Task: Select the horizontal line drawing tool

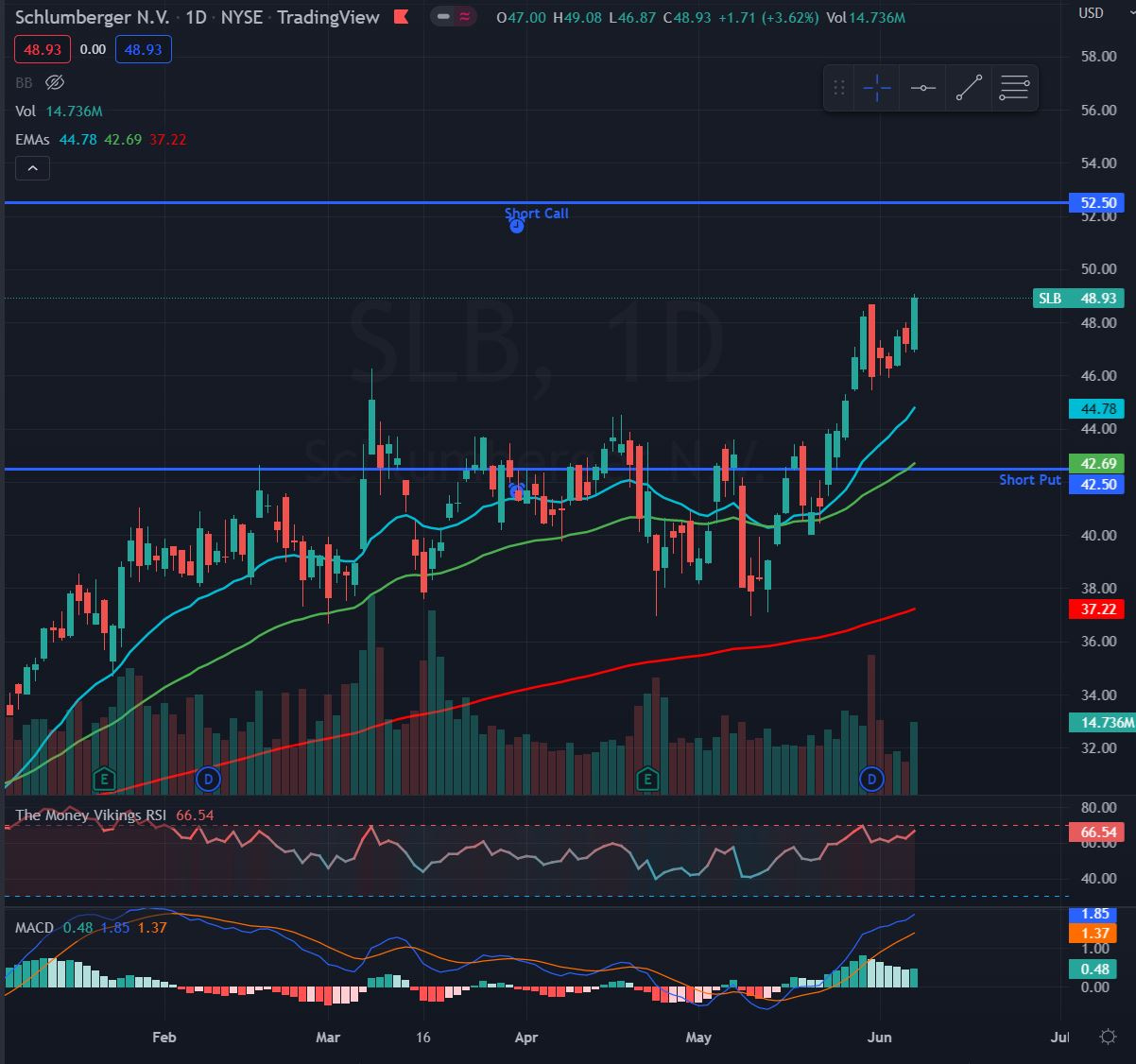Action: click(x=923, y=89)
